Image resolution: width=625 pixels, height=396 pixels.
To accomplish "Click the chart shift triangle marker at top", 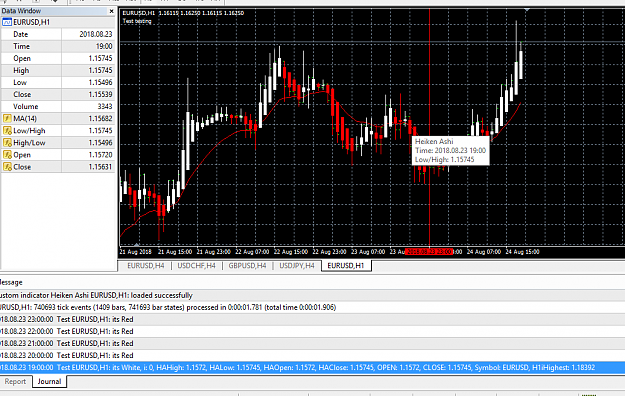I will [x=527, y=9].
